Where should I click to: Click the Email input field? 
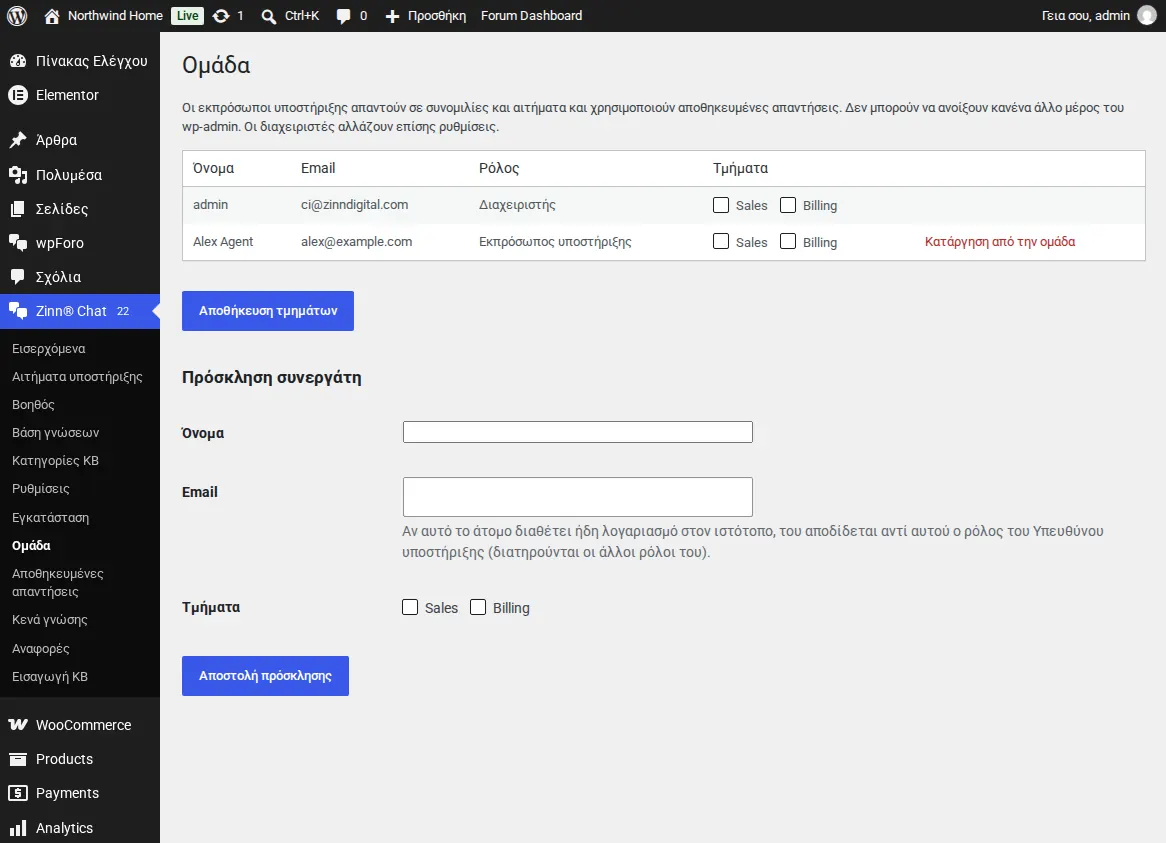(x=578, y=497)
